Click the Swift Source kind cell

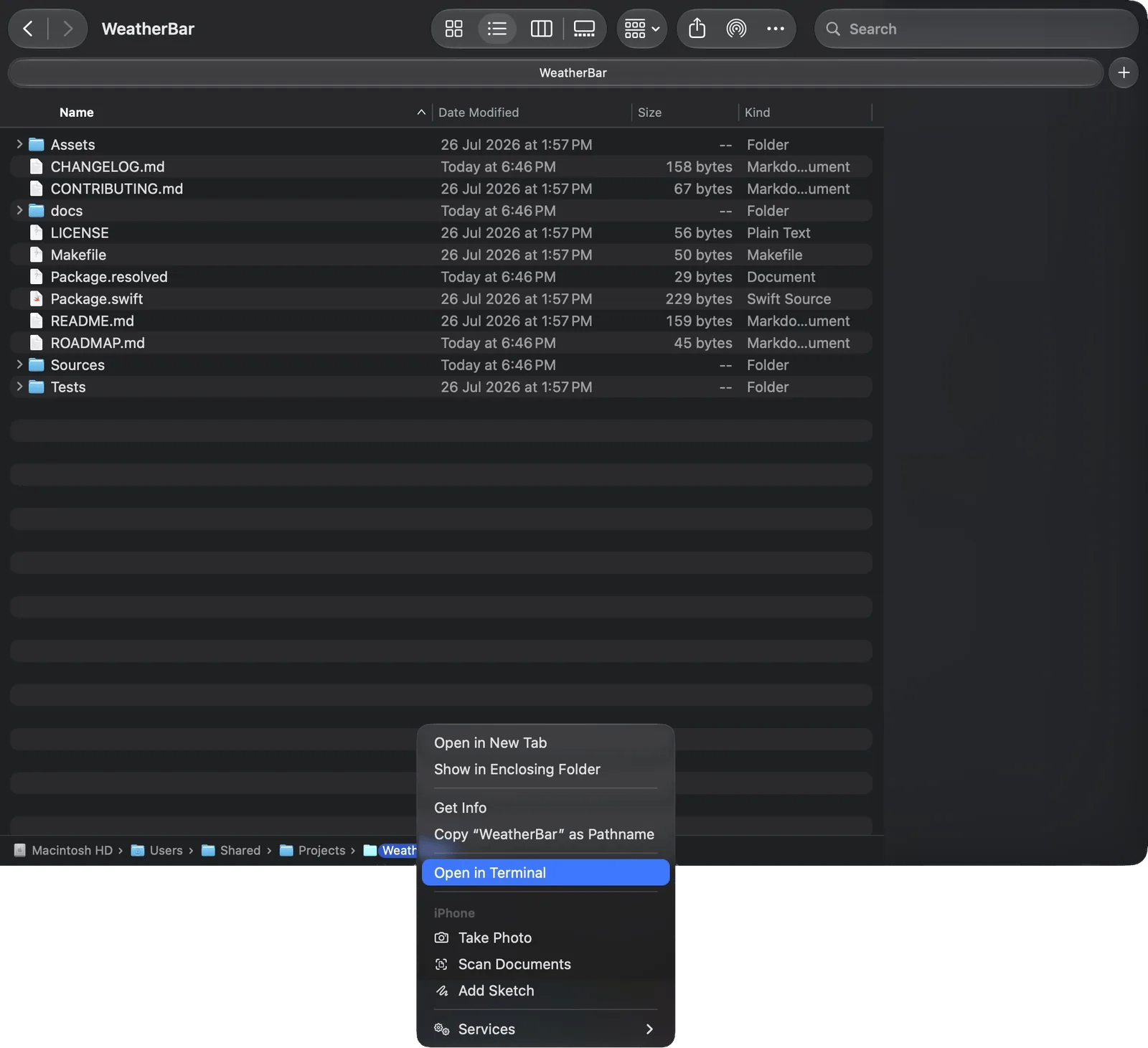tap(789, 298)
